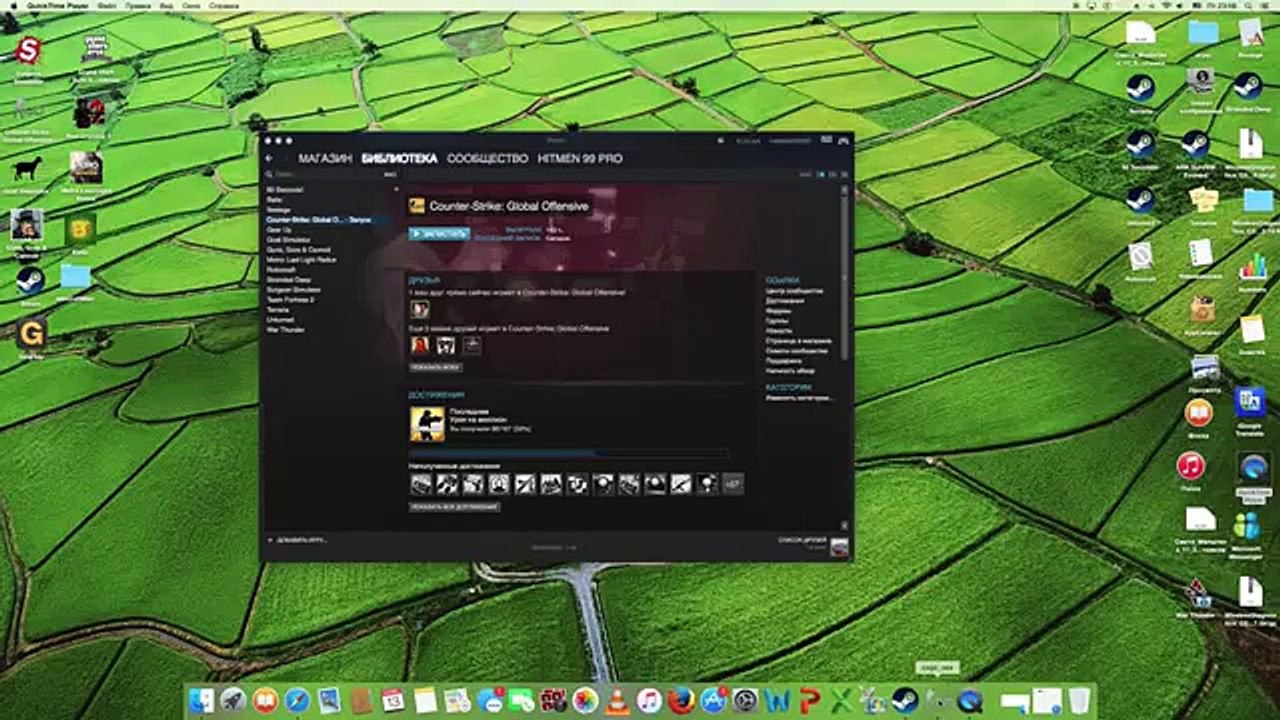Screen dimensions: 1280x720
Task: Open avatar of the friend currently playing
Action: point(420,310)
